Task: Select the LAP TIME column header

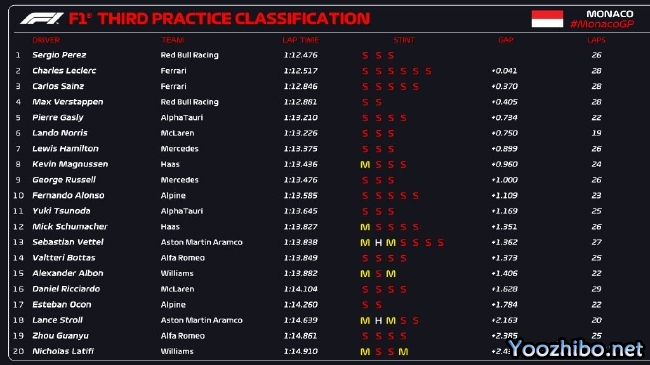Action: (301, 40)
